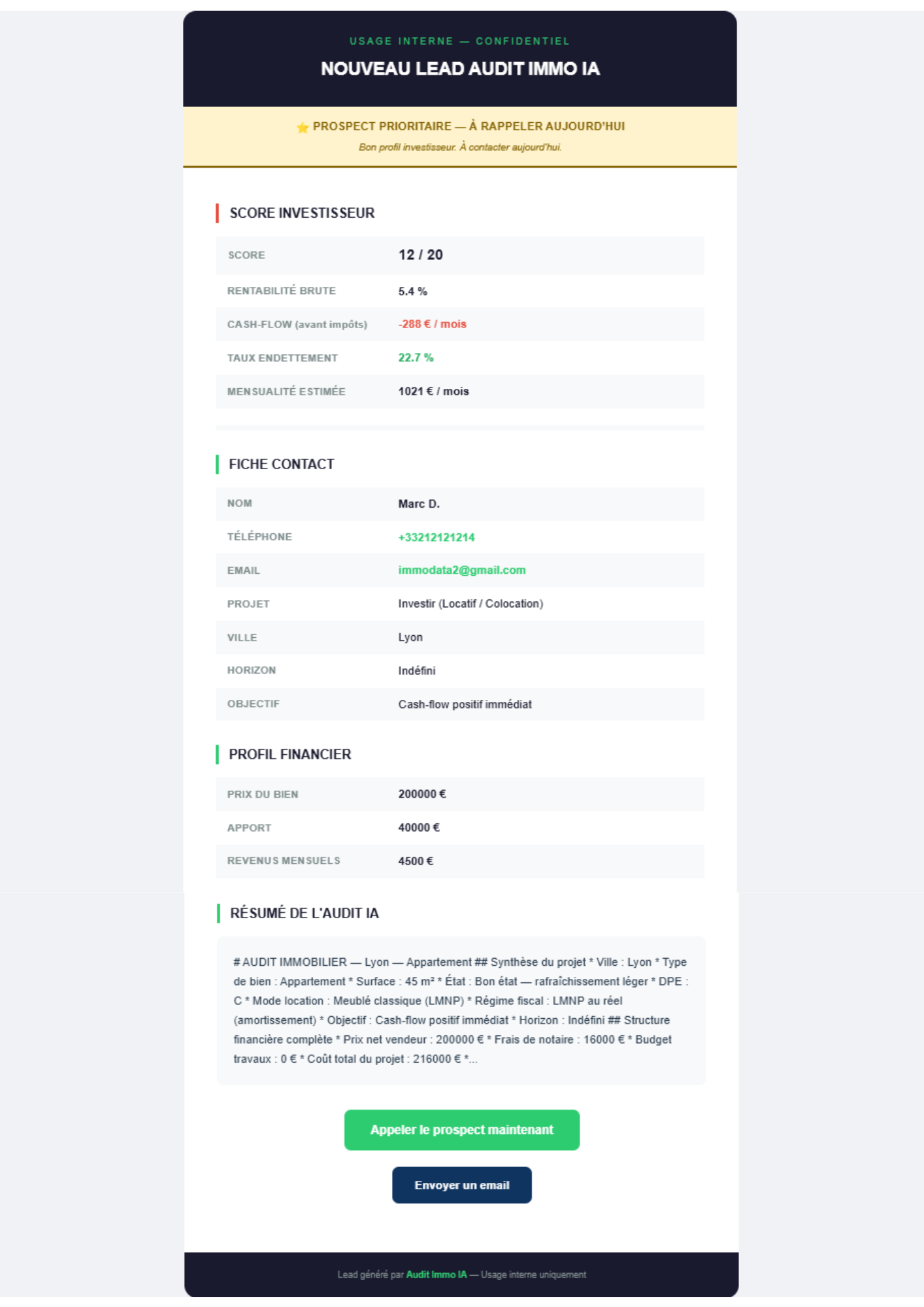Click the apport value 40000 €
Image resolution: width=924 pixels, height=1307 pixels.
[419, 827]
